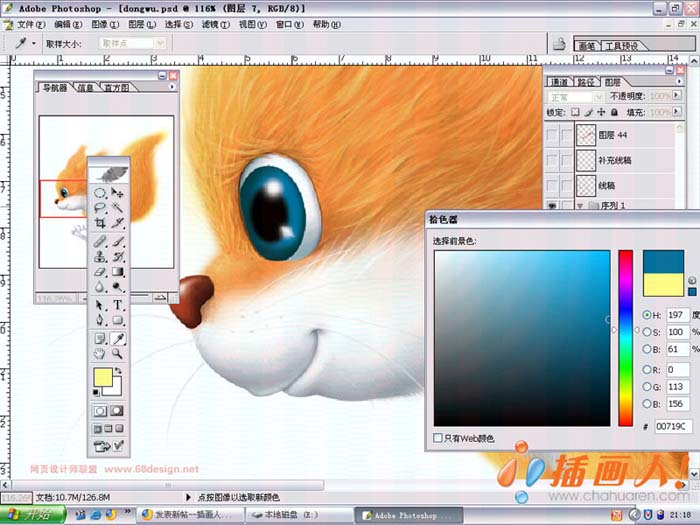Image resolution: width=700 pixels, height=525 pixels.
Task: Select the Shape tool
Action: [117, 320]
